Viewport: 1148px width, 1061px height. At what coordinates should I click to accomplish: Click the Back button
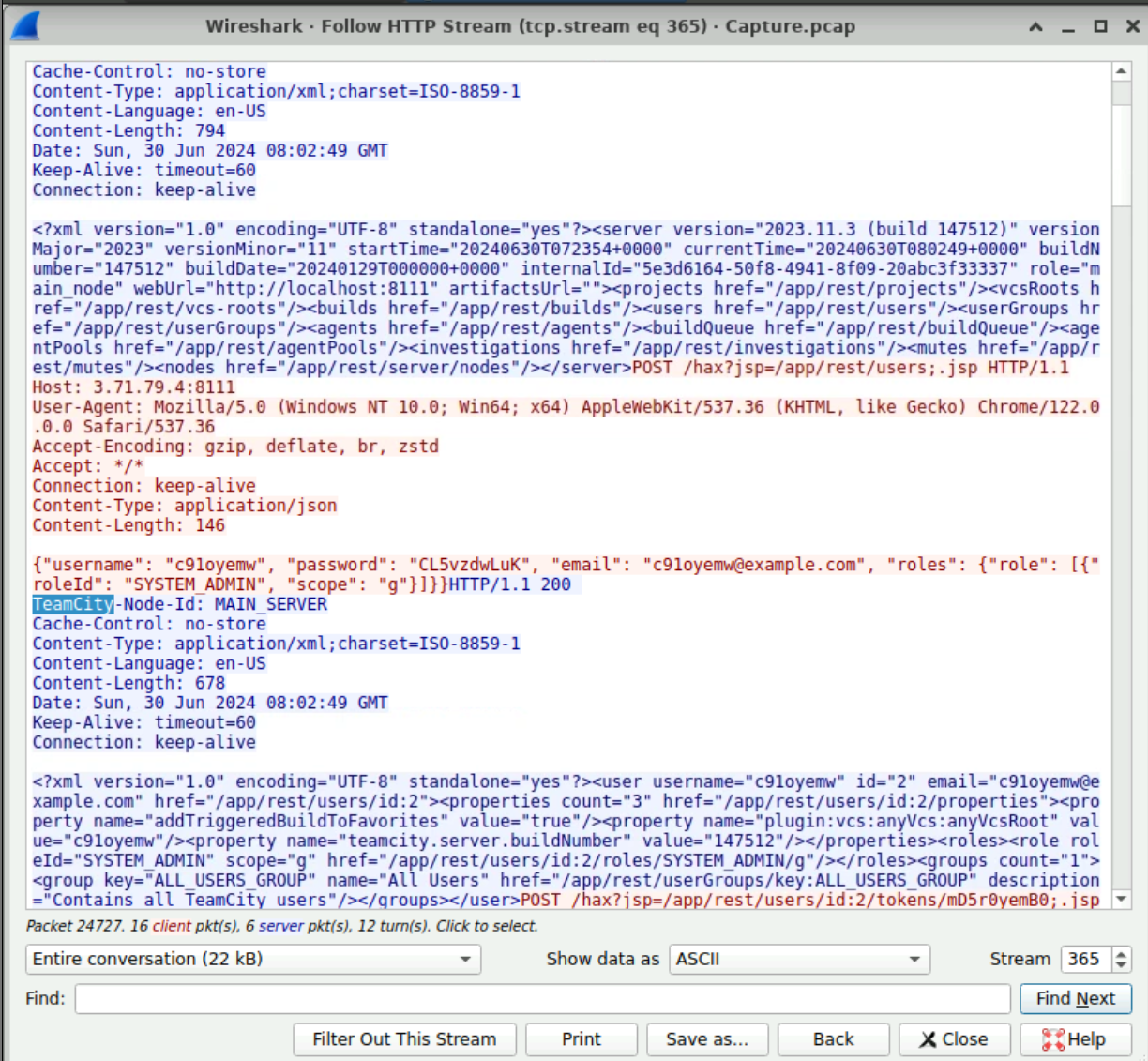point(834,1039)
